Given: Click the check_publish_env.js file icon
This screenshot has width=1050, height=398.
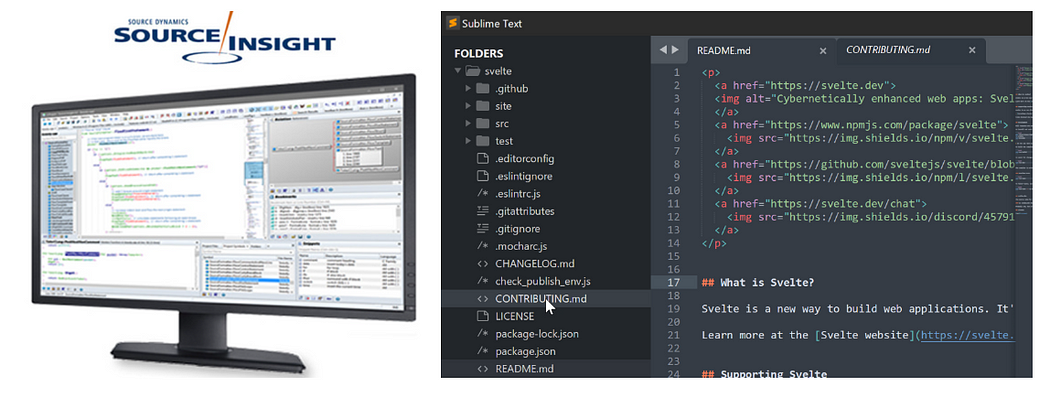Looking at the screenshot, I should [x=482, y=281].
